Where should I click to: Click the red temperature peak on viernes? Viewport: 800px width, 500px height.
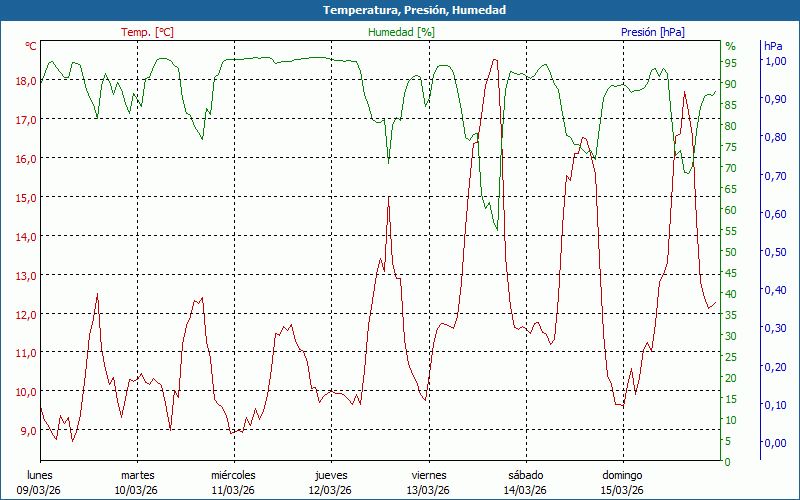point(494,60)
